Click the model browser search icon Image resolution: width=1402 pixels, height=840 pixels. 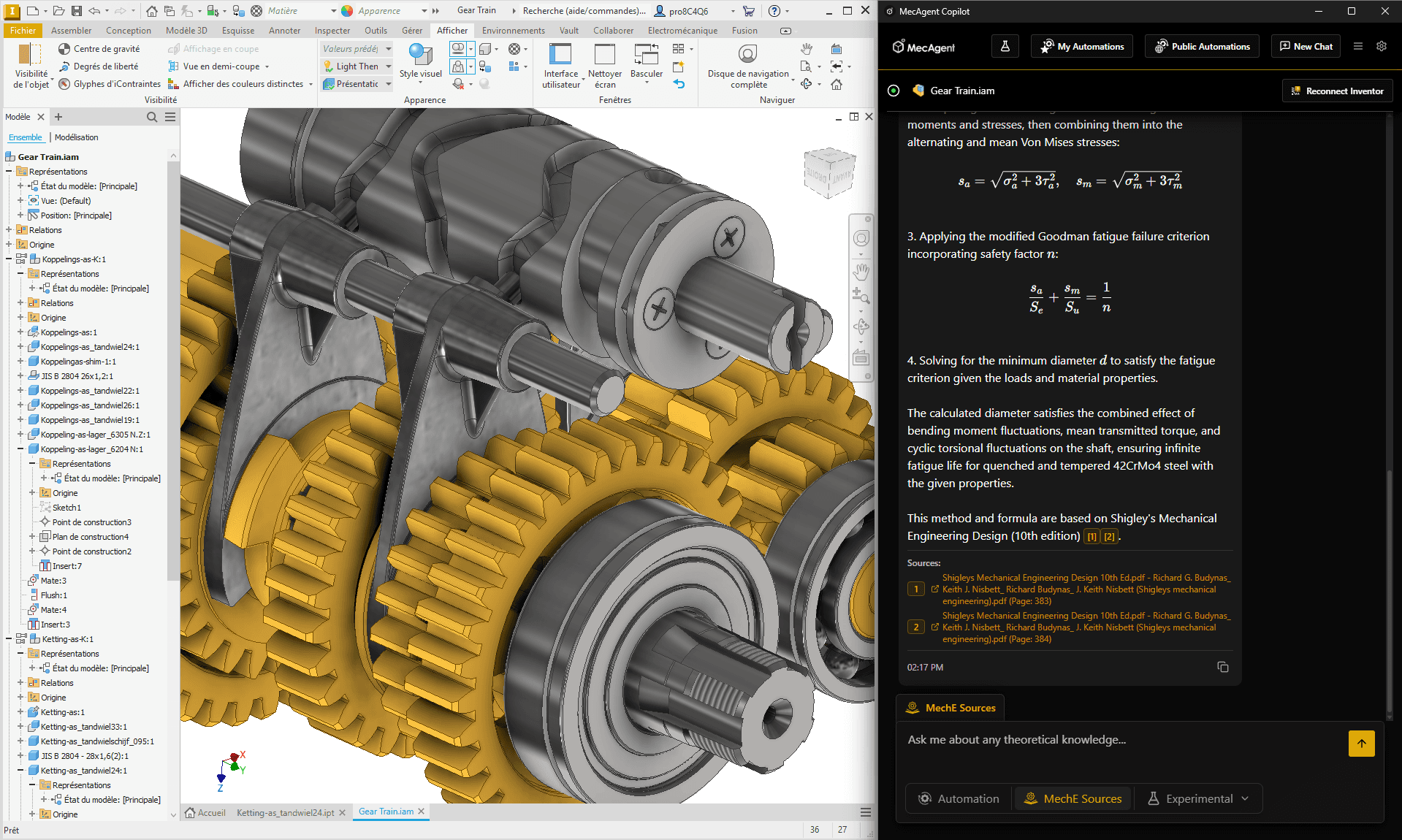(152, 117)
